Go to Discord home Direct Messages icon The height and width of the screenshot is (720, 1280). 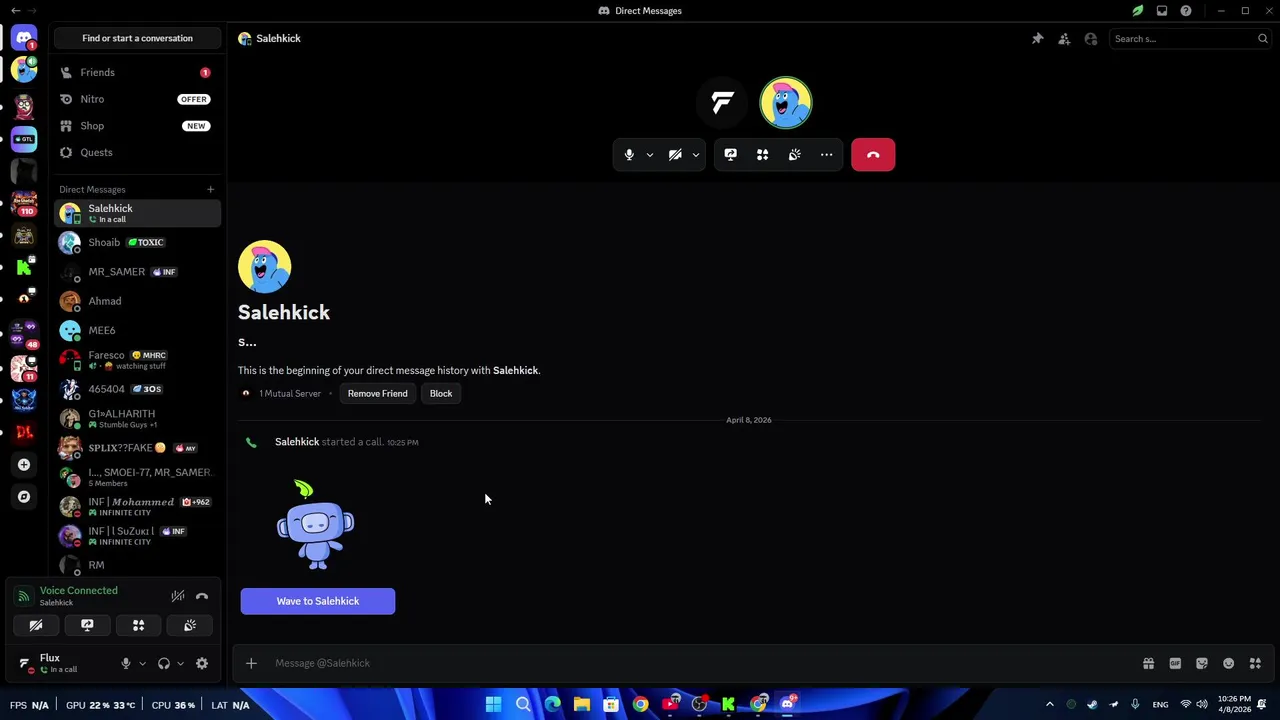coord(24,38)
